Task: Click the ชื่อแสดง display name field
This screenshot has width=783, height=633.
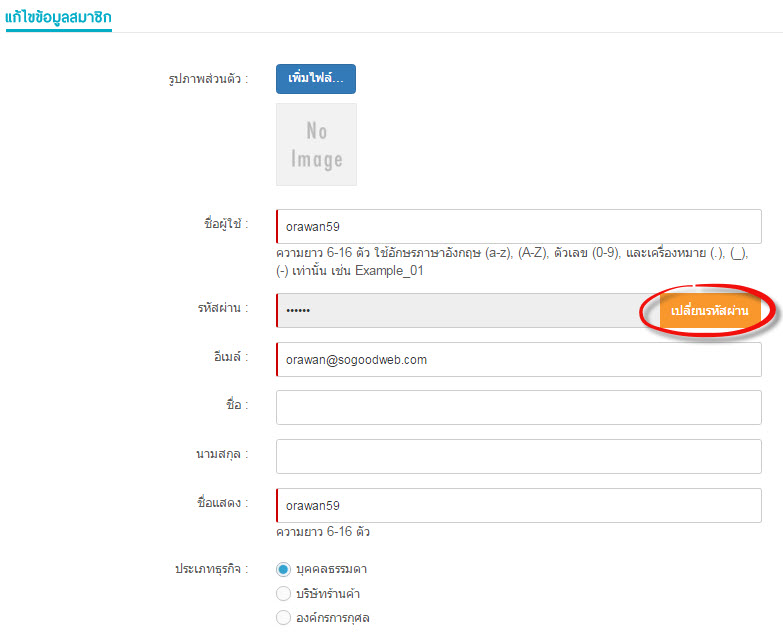Action: (x=519, y=505)
